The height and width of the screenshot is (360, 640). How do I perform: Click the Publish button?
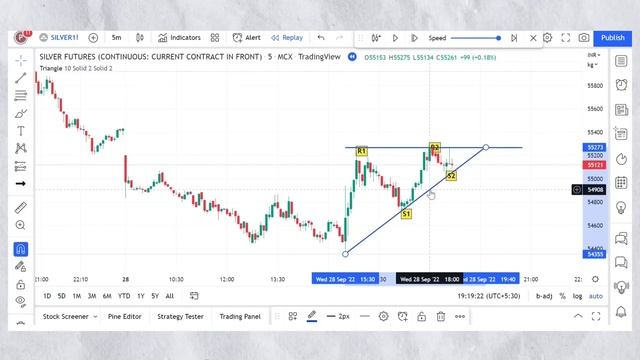(x=612, y=38)
